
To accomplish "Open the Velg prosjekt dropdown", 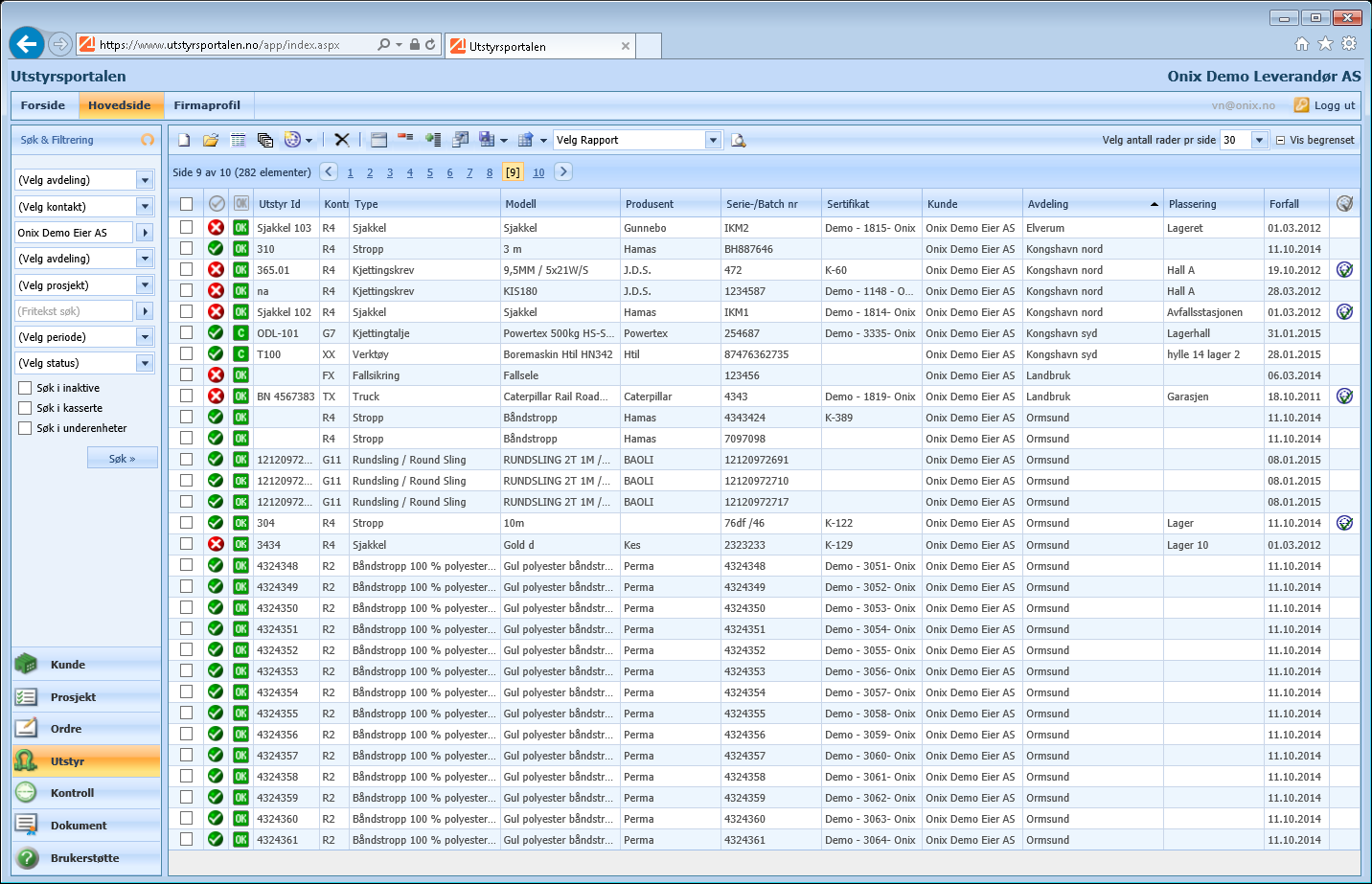I will tap(145, 285).
